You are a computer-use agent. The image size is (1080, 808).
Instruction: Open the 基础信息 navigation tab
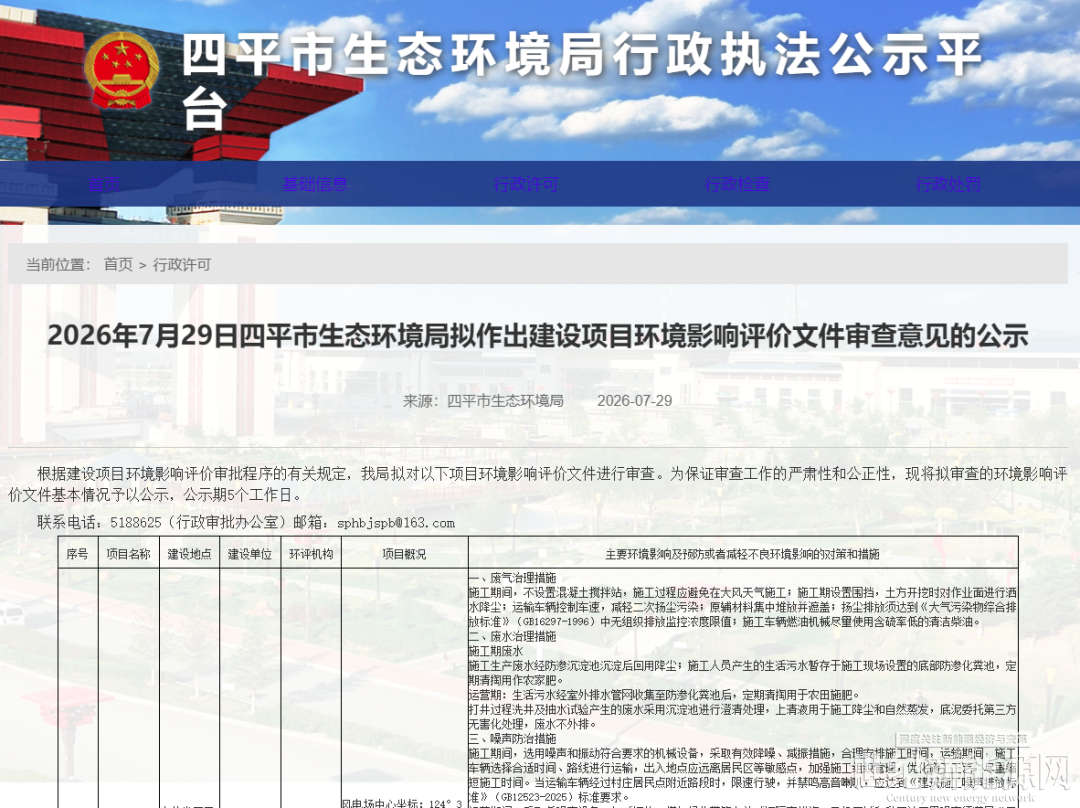(315, 184)
